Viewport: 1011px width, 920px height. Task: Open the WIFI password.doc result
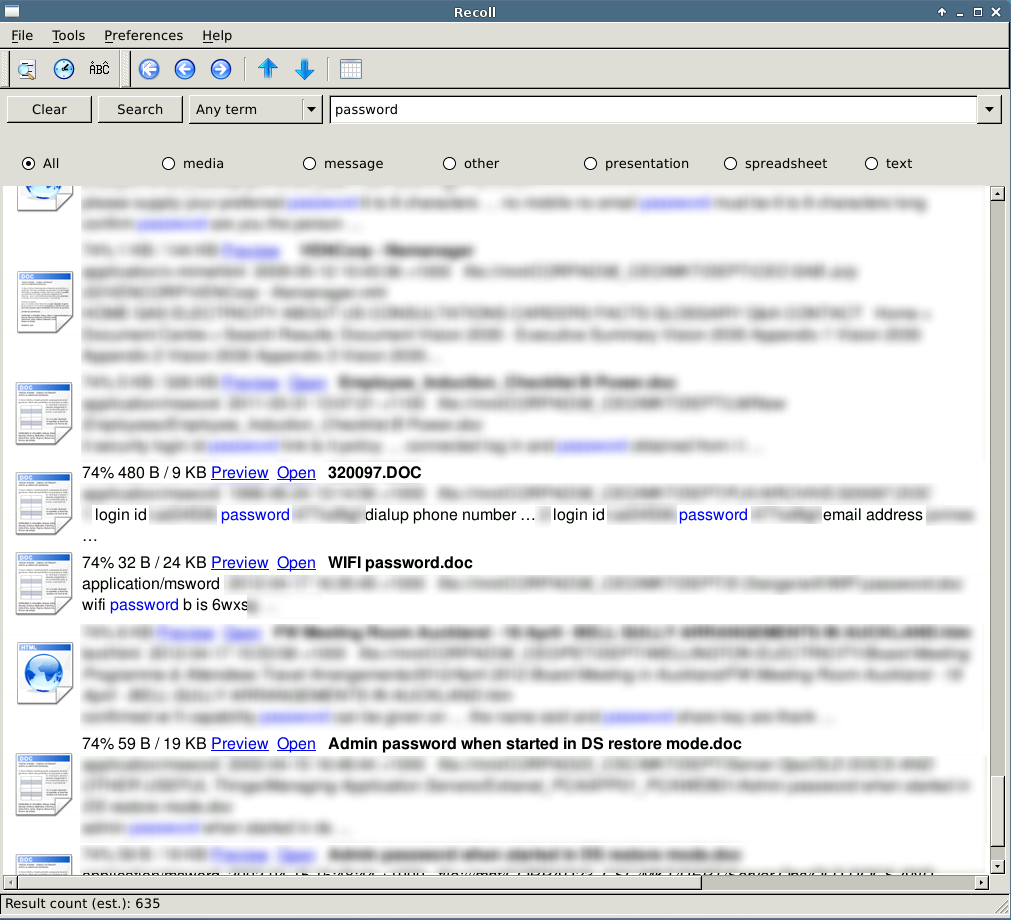(x=296, y=563)
